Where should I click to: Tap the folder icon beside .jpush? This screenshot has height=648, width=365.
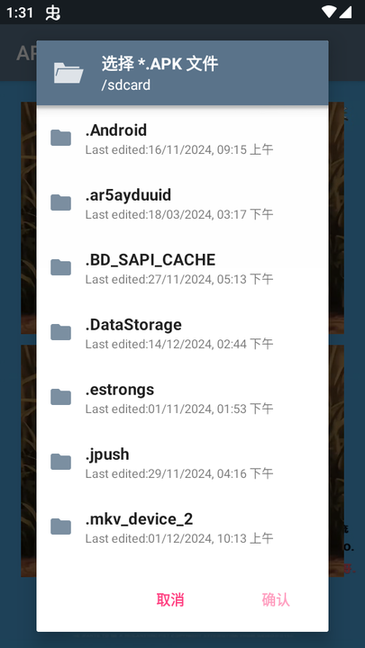(x=61, y=462)
